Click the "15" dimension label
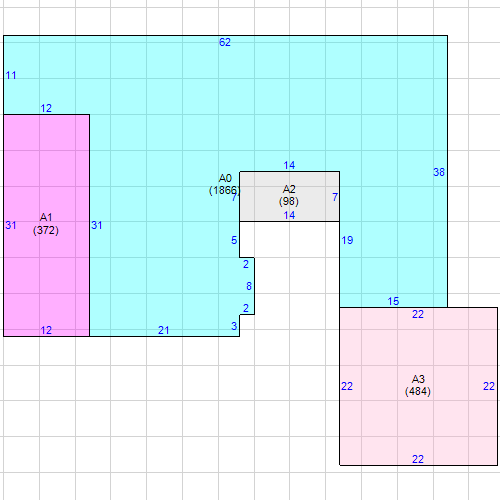 point(393,301)
